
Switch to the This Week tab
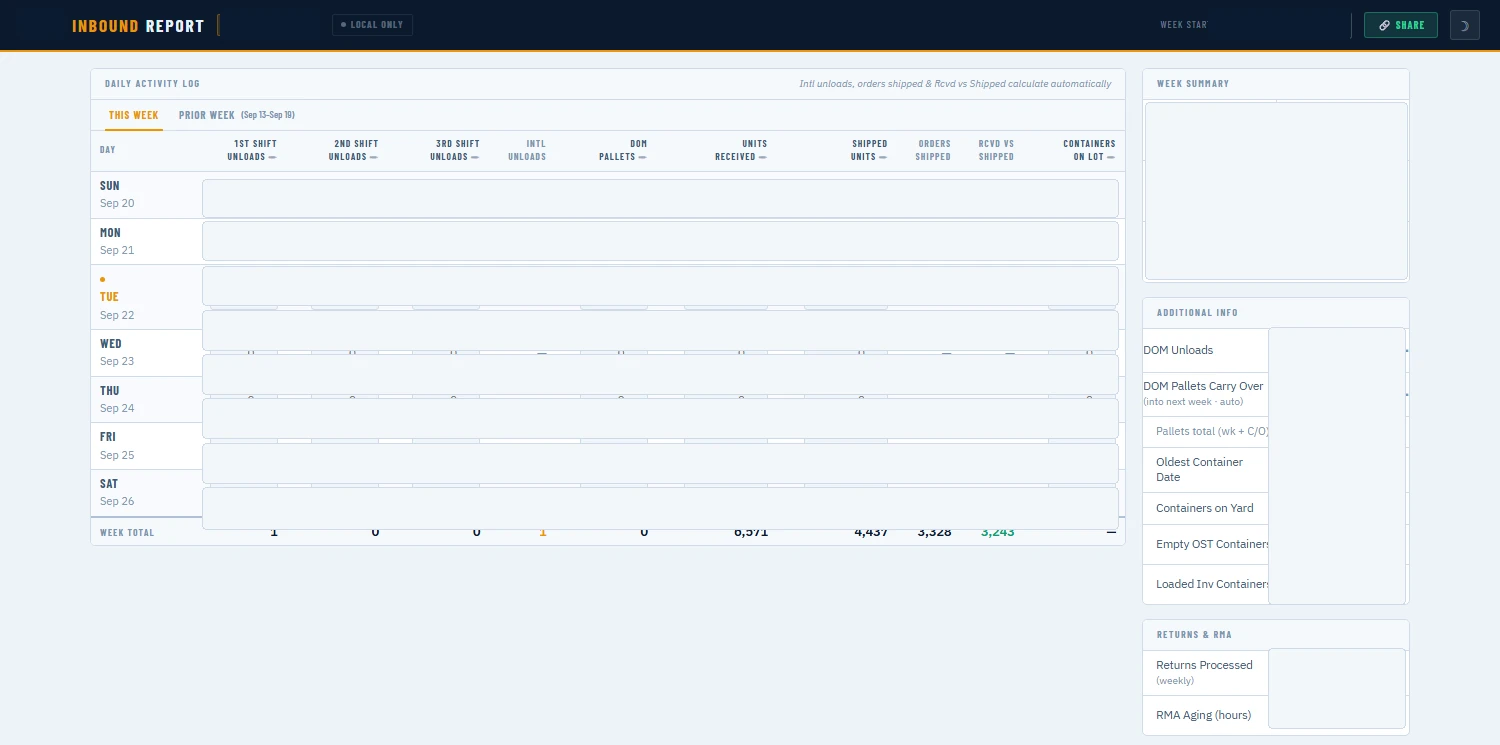tap(134, 115)
